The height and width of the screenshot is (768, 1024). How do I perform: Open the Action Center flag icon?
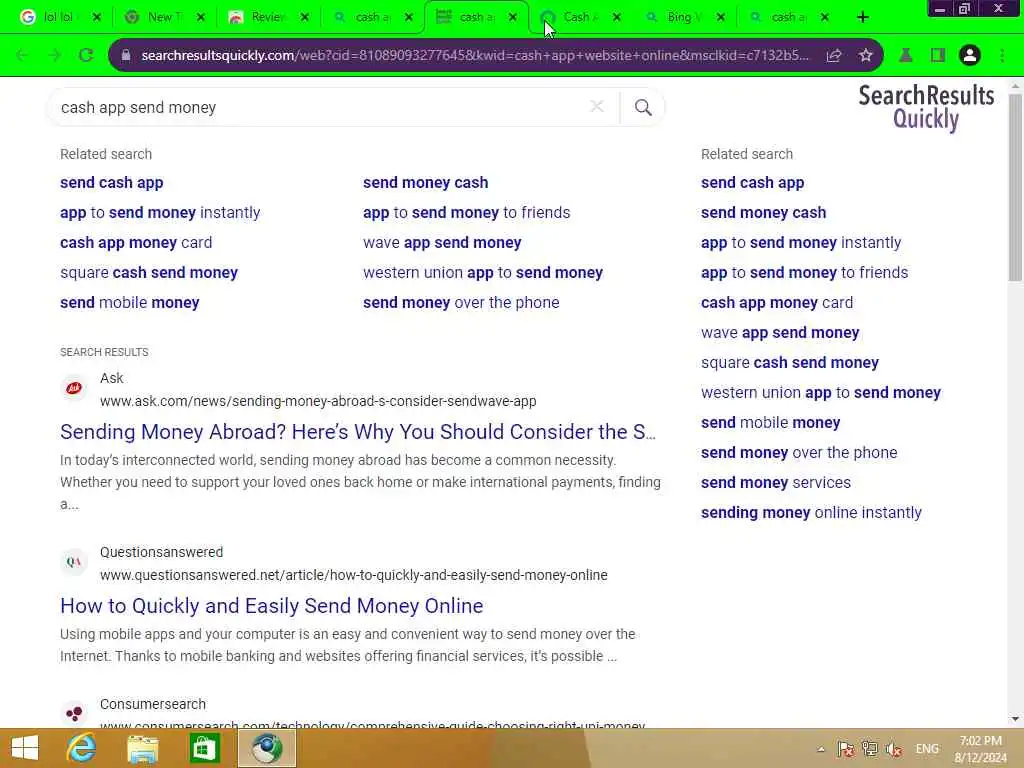pos(846,749)
